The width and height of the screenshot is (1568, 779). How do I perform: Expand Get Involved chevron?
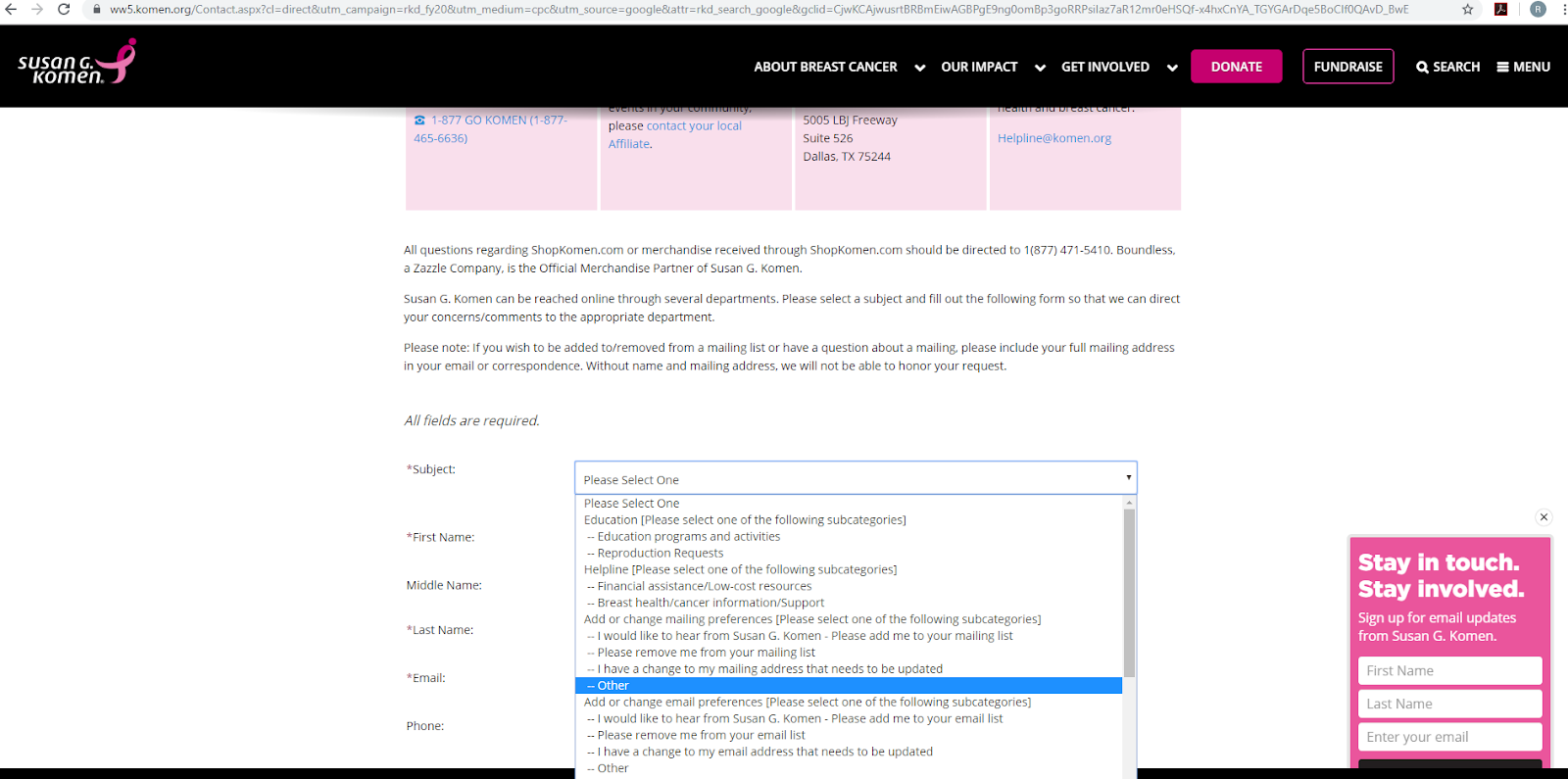(x=1172, y=68)
